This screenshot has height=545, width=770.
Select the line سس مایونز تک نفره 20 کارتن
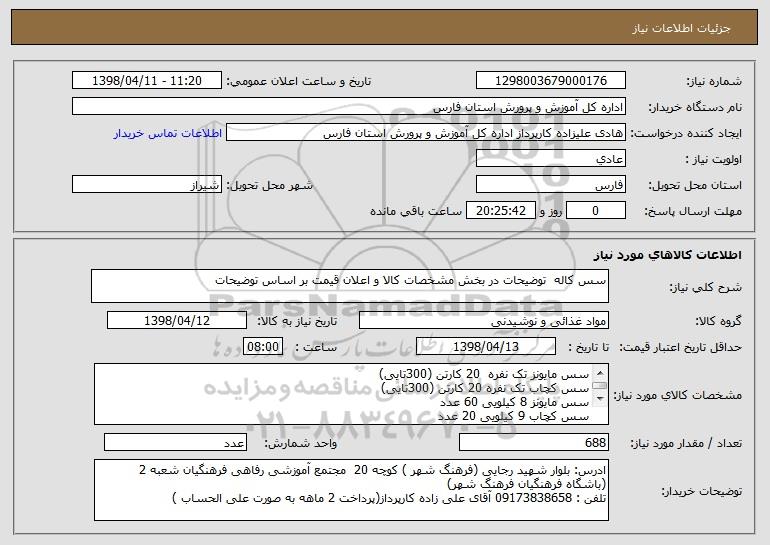tap(484, 375)
